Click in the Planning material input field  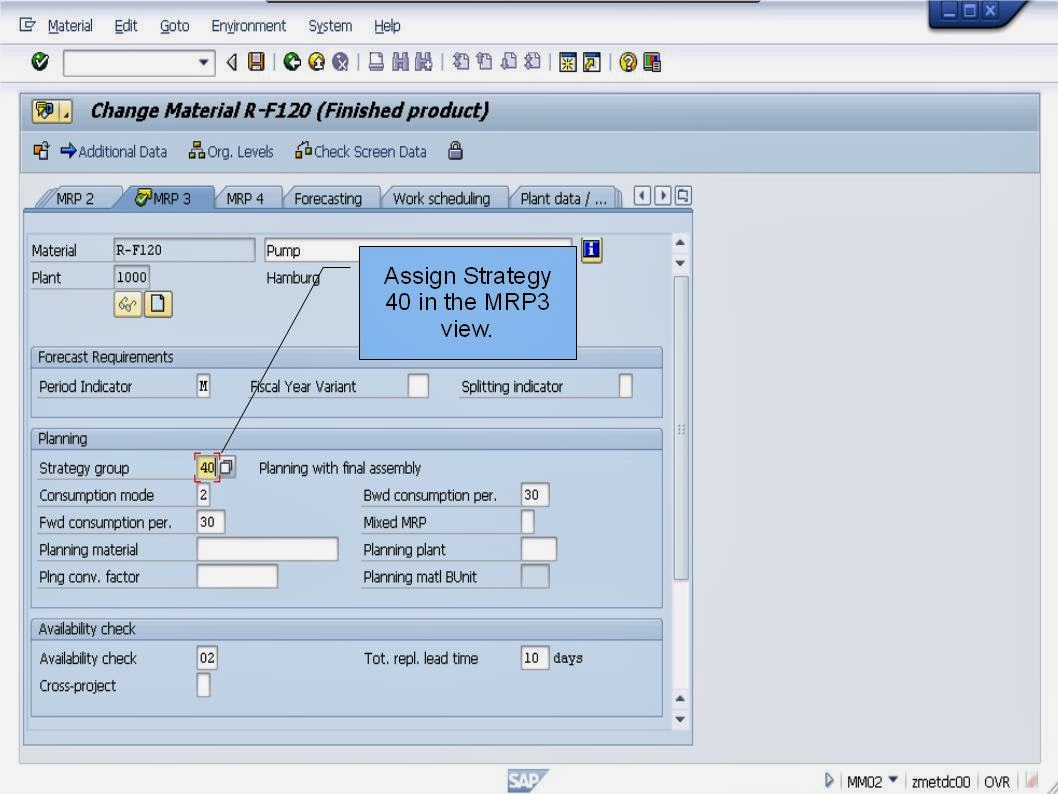click(266, 548)
